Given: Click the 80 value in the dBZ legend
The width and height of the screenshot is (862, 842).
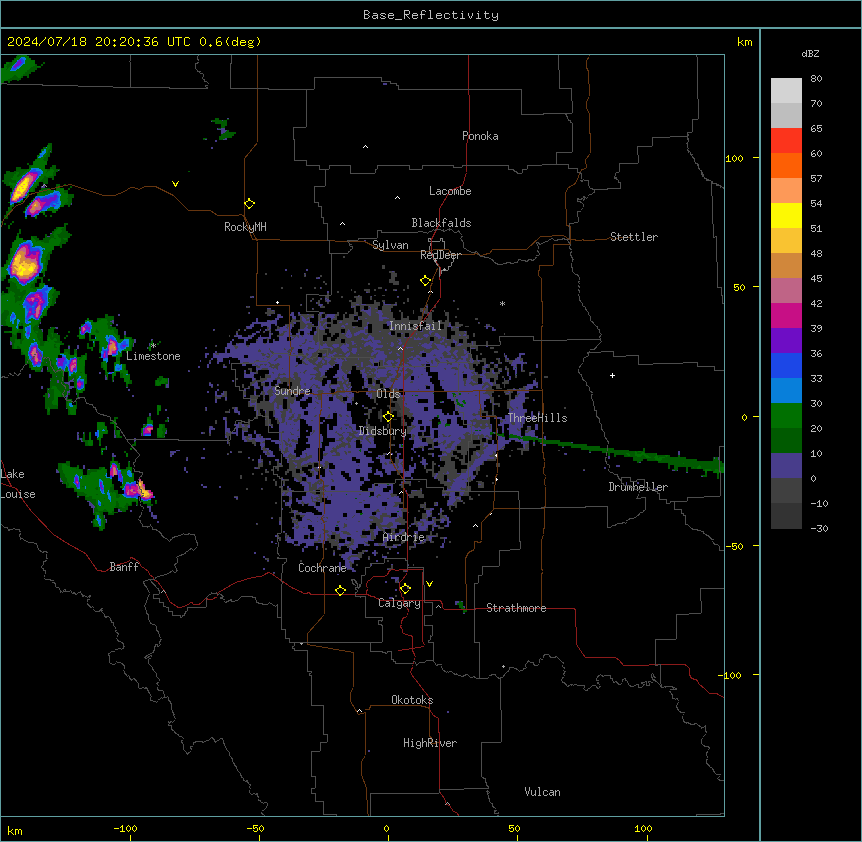Looking at the screenshot, I should pyautogui.click(x=816, y=79).
